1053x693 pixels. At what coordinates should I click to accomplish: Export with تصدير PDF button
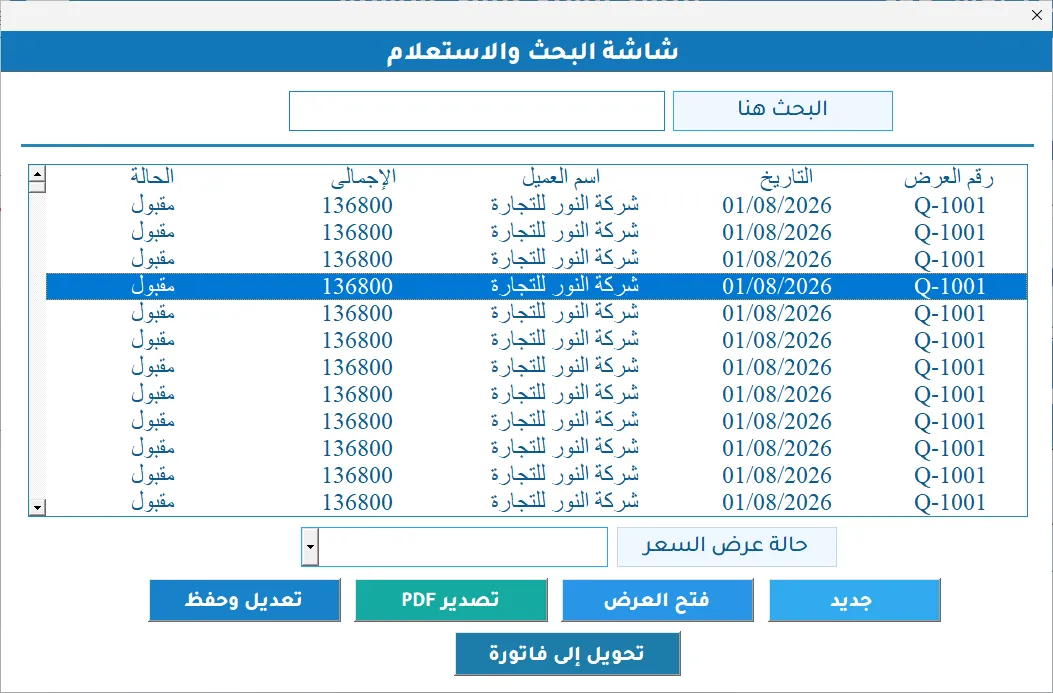click(x=451, y=600)
